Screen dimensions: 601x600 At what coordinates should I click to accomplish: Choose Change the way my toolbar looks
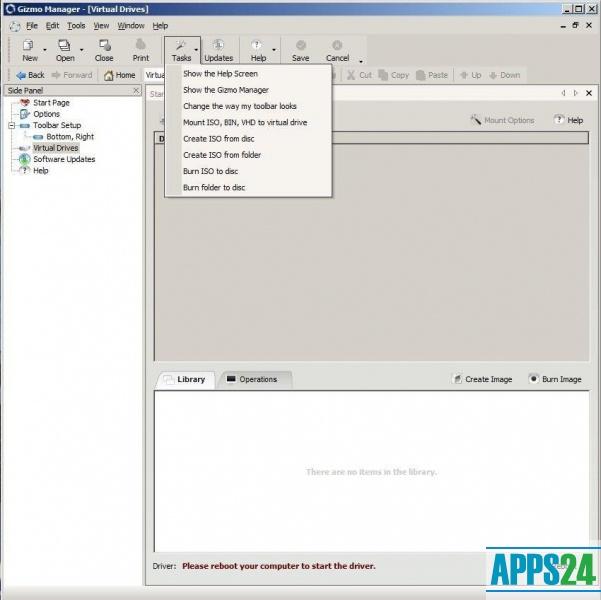(x=248, y=106)
